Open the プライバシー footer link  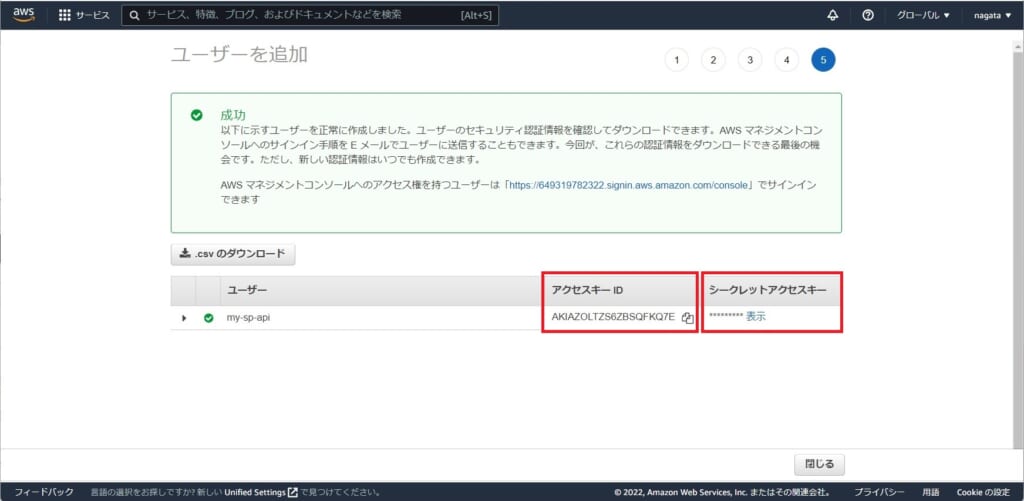879,492
